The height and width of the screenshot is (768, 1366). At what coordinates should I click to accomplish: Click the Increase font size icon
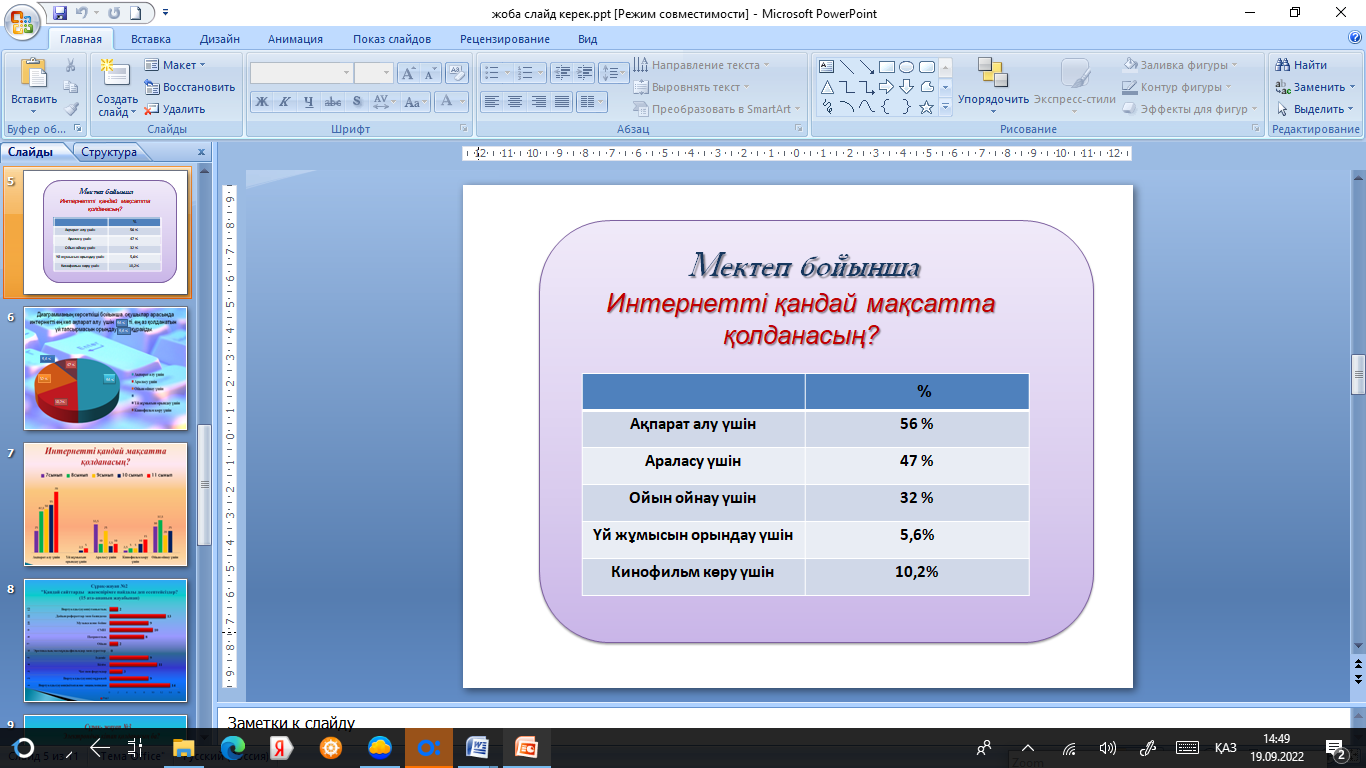coord(408,73)
